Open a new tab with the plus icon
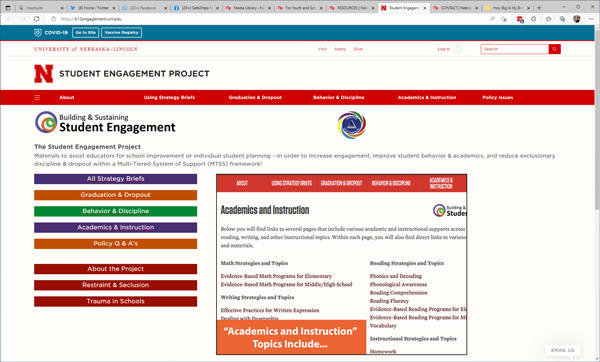The image size is (600, 362). (x=539, y=8)
